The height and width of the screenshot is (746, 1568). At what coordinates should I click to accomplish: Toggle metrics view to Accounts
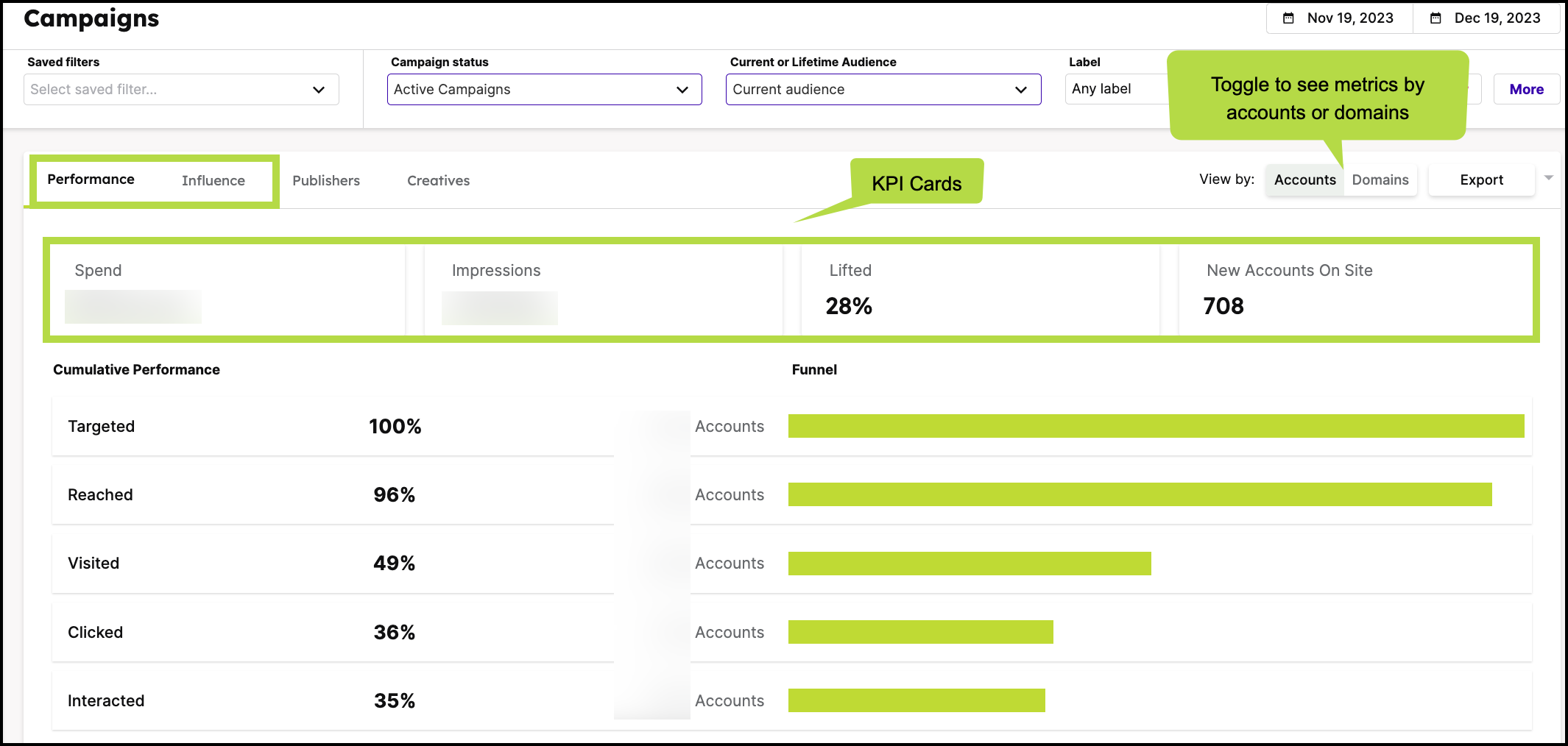click(1304, 180)
